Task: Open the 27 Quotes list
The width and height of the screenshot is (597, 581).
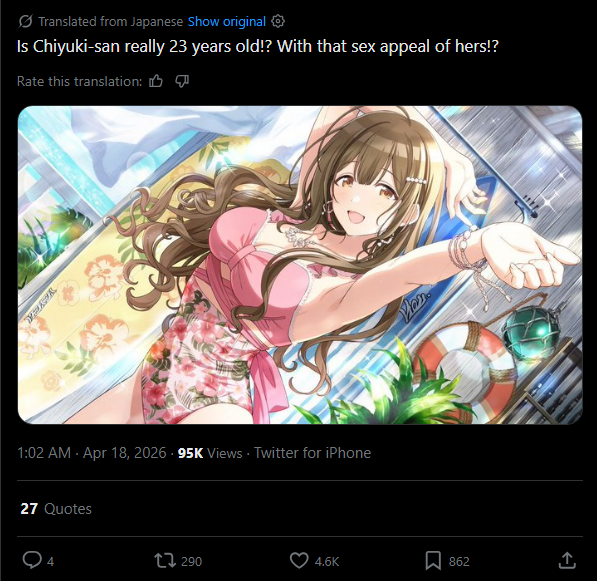Action: click(56, 509)
